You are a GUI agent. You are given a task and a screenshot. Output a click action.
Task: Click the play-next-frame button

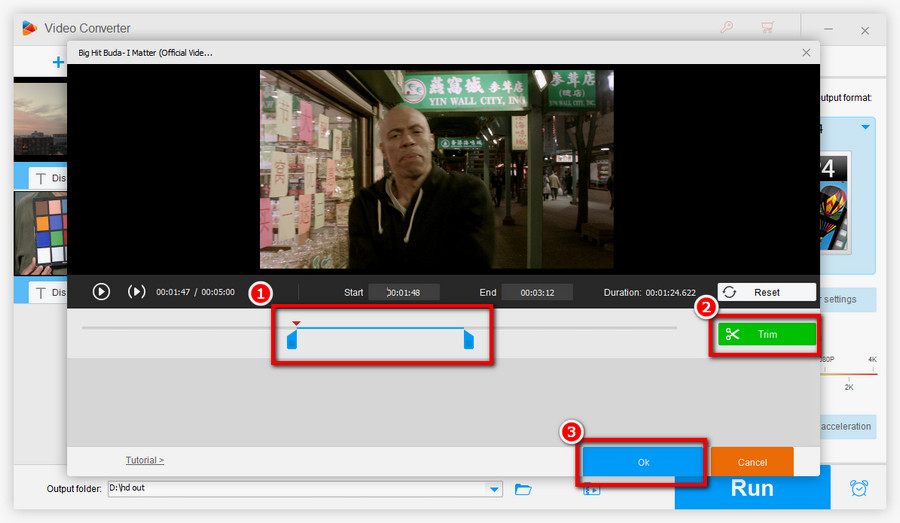(x=136, y=292)
